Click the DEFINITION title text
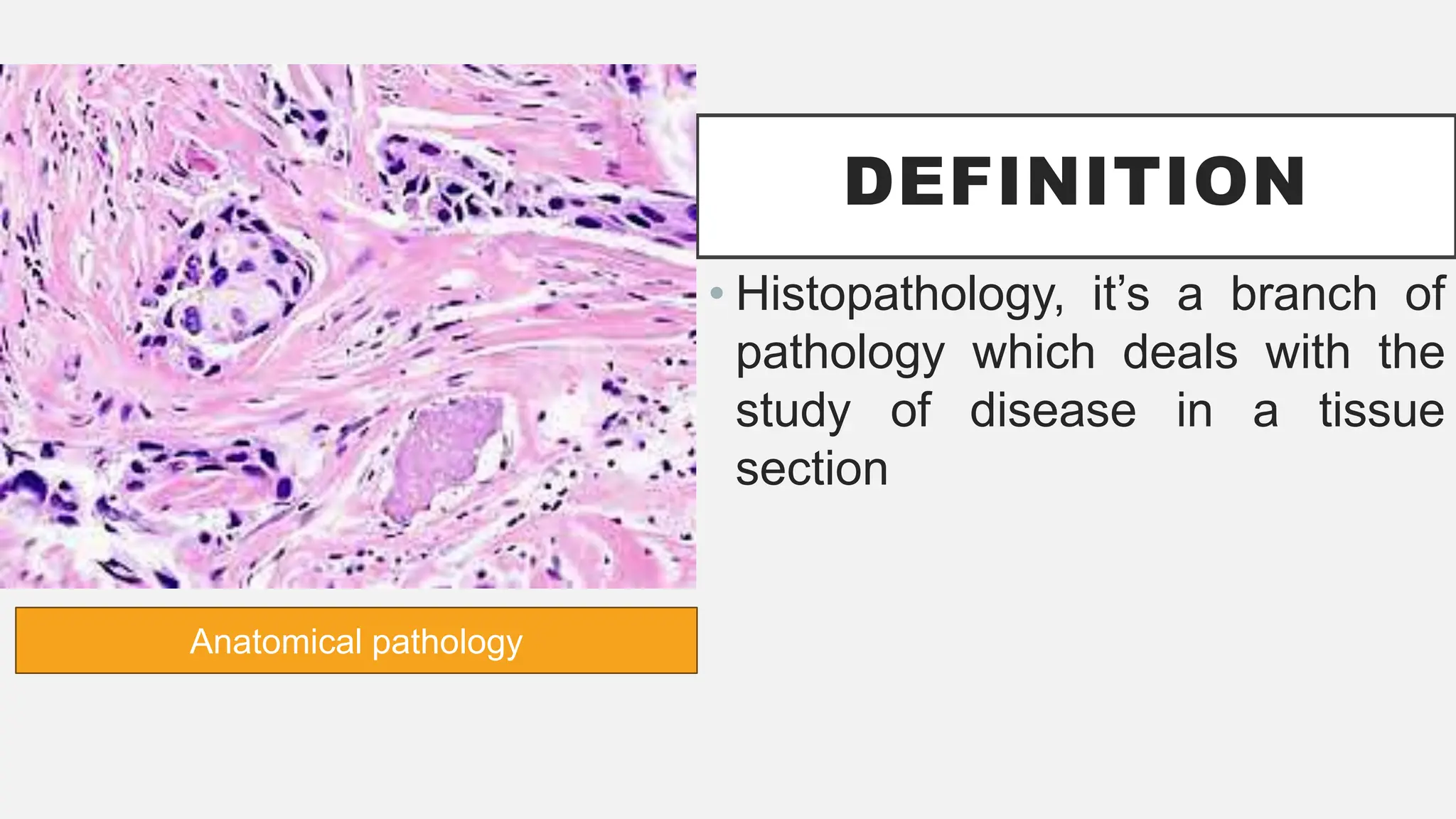This screenshot has width=1456, height=819. pyautogui.click(x=1075, y=182)
